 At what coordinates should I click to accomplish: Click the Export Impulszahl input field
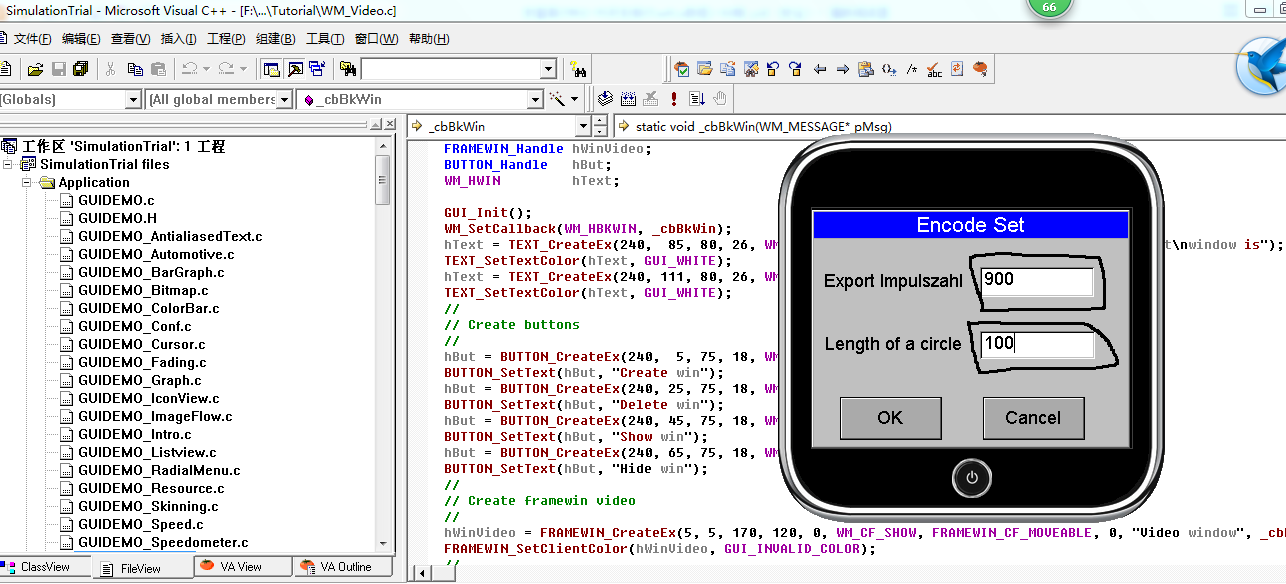[1036, 281]
